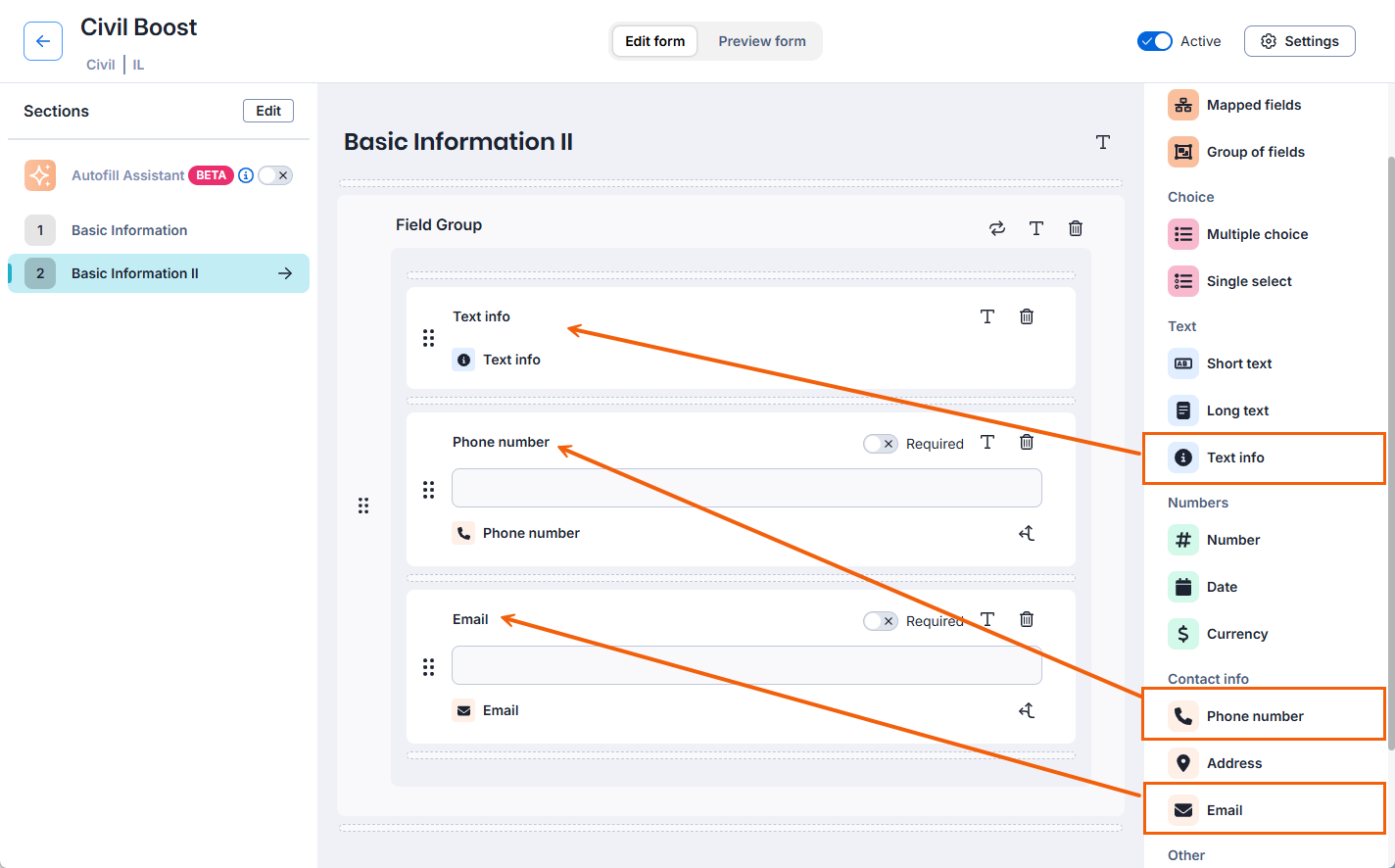
Task: Click the Phone number field text format icon
Action: 987,442
